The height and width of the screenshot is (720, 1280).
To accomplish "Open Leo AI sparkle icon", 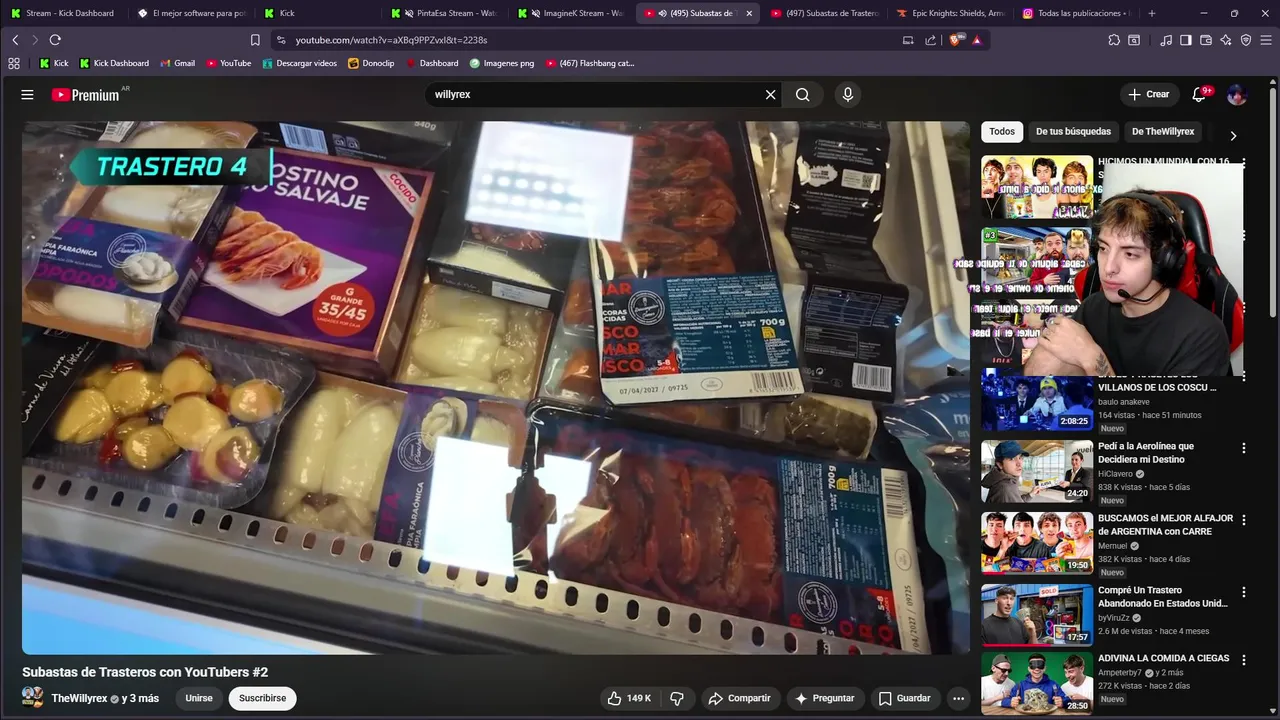I will pyautogui.click(x=1226, y=40).
